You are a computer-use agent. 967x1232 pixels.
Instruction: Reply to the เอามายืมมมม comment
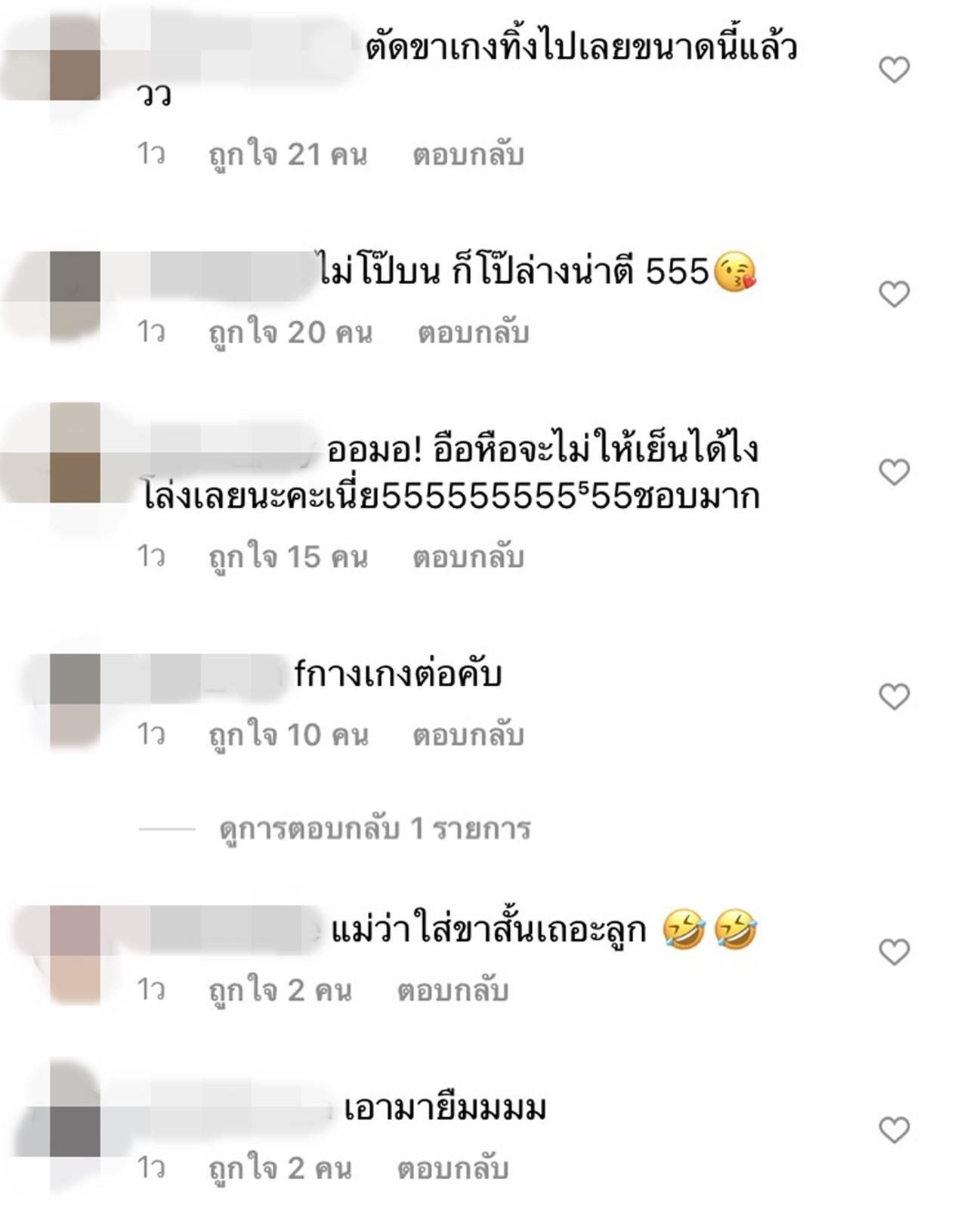pos(453,1169)
